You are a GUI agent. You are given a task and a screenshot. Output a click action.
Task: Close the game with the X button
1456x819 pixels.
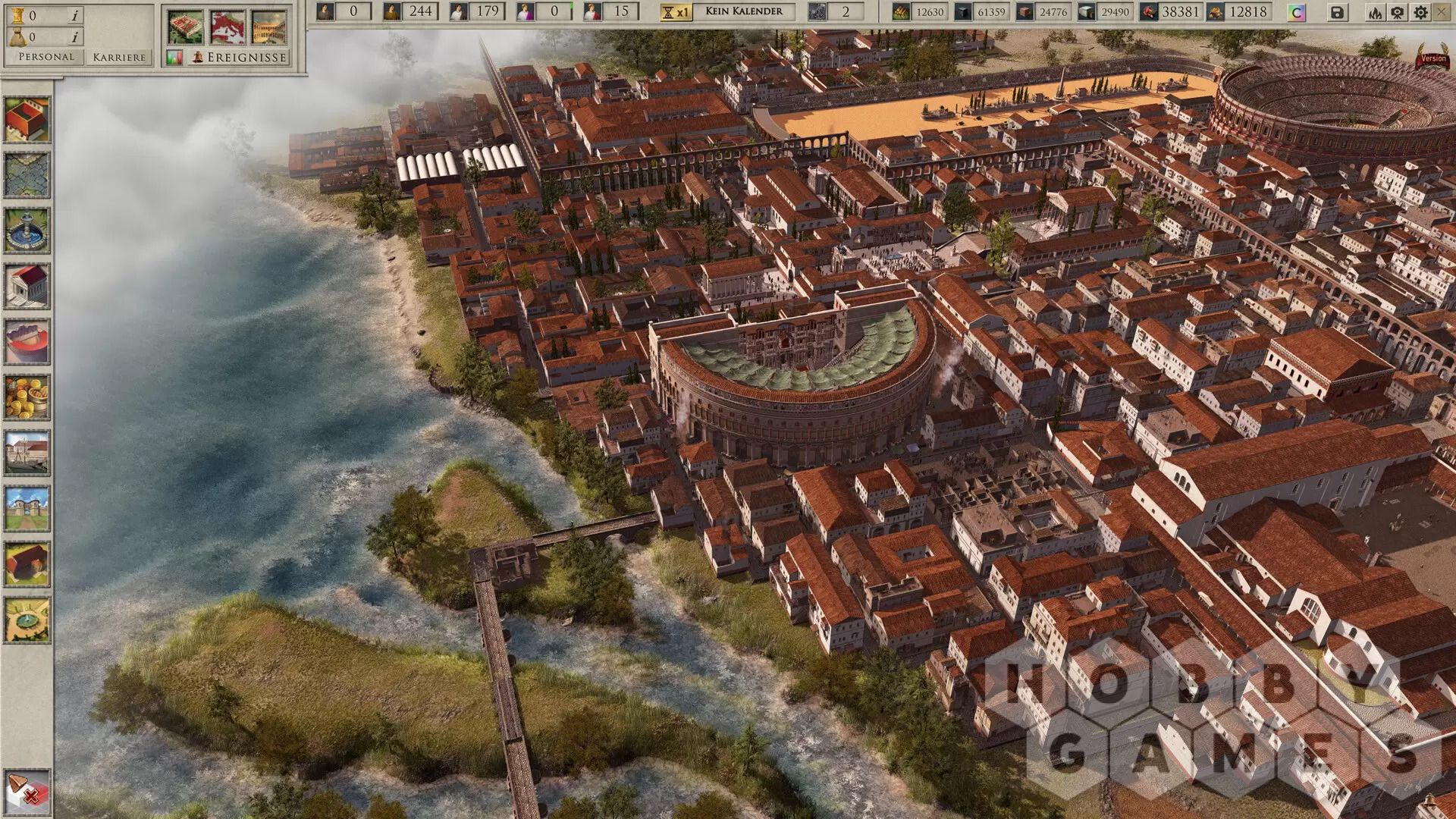[1442, 12]
